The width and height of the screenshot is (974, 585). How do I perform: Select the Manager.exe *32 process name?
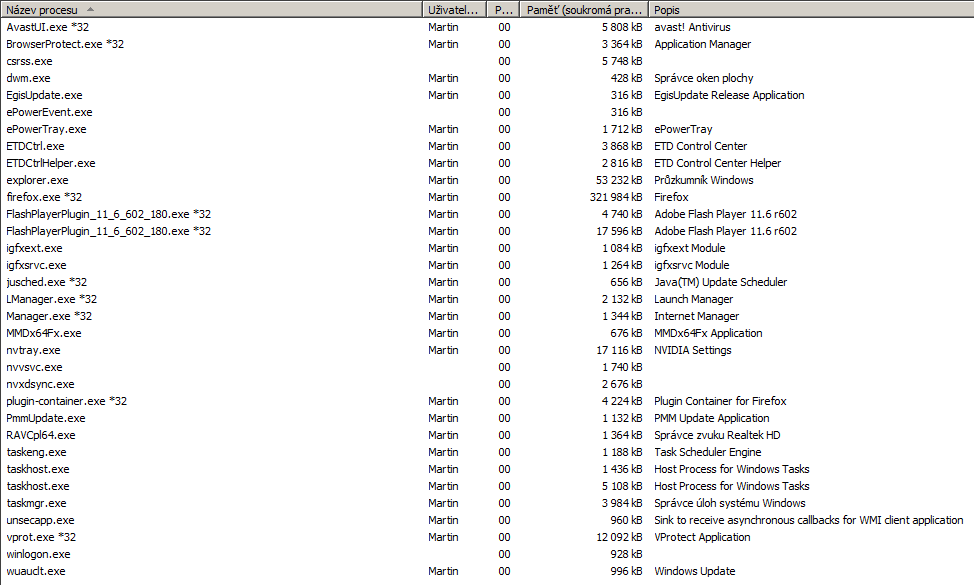tap(49, 316)
